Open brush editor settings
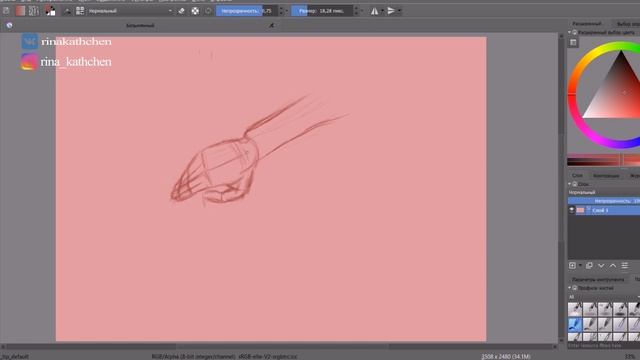The image size is (640, 360). tap(67, 11)
